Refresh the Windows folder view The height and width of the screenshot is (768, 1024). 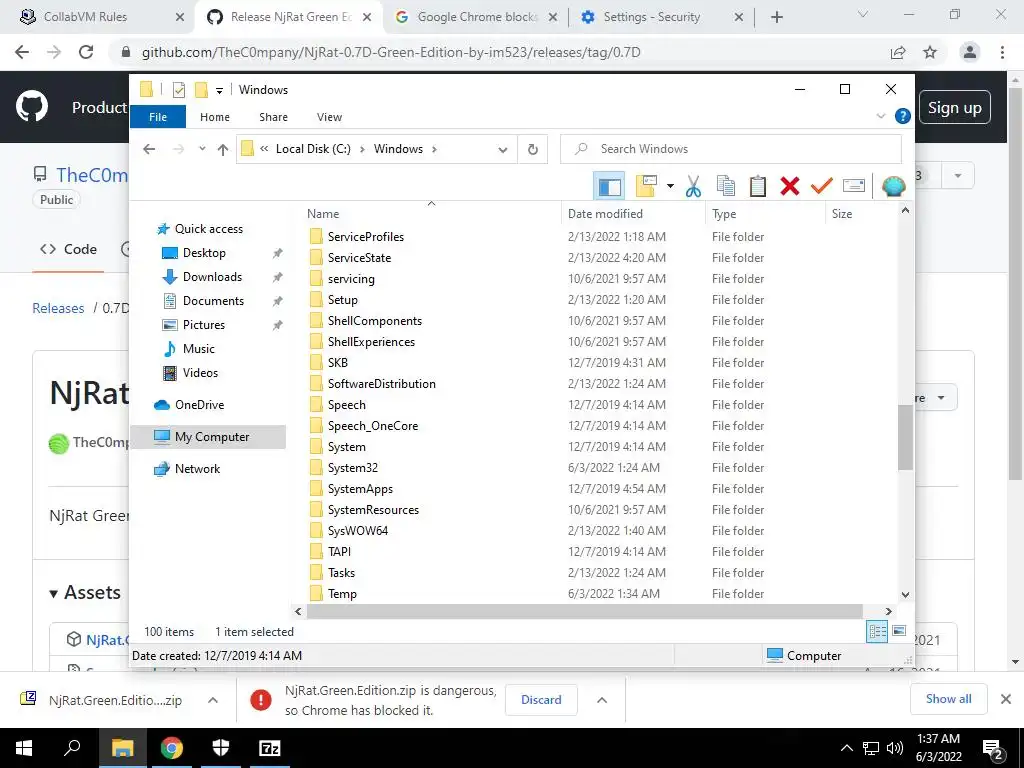(x=533, y=150)
